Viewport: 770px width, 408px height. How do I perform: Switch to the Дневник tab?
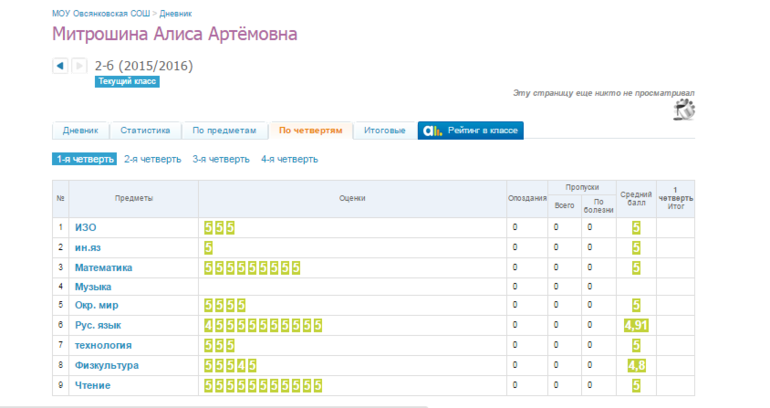pos(80,130)
